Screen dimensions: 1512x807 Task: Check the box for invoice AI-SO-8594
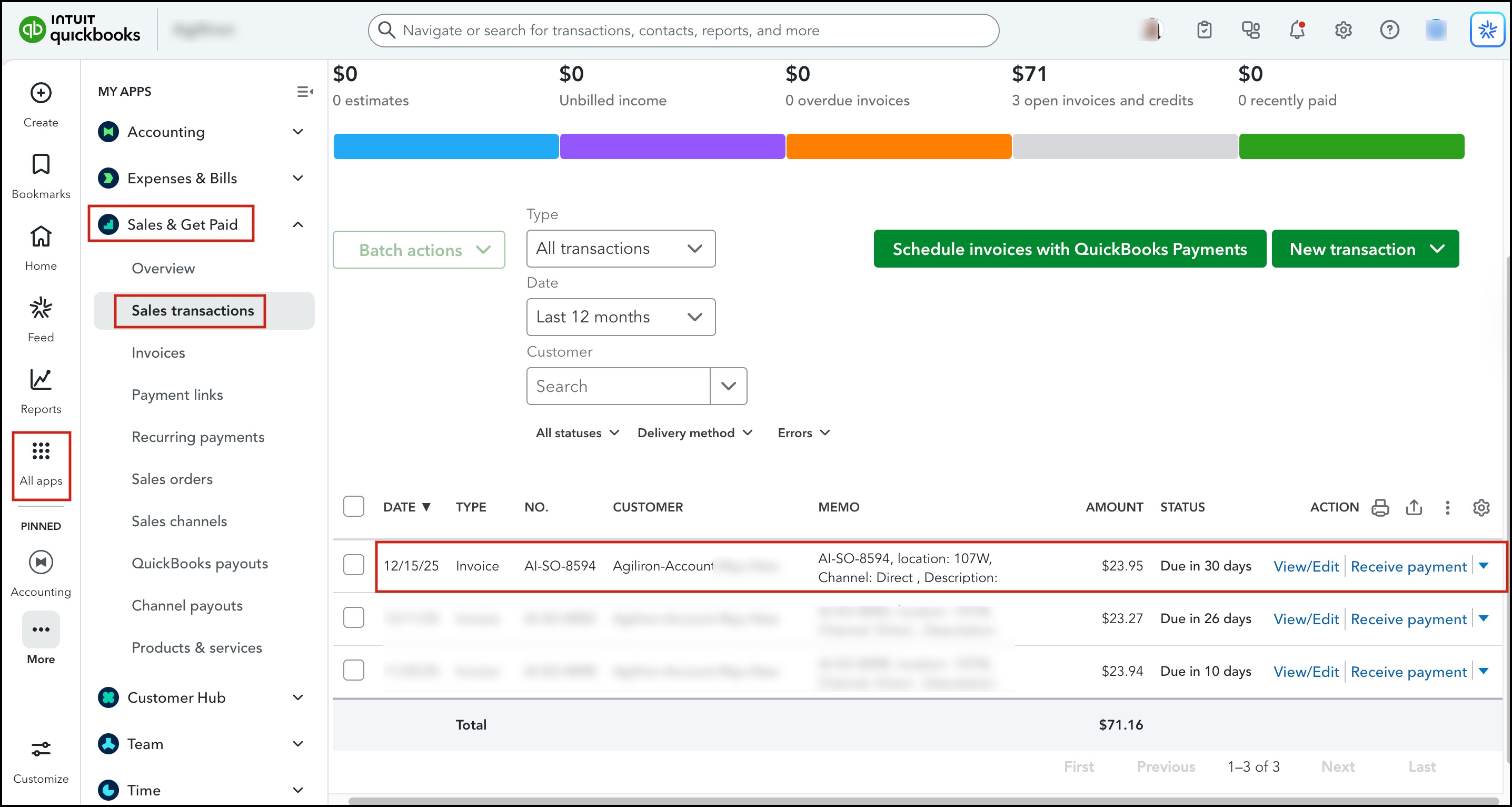click(353, 565)
